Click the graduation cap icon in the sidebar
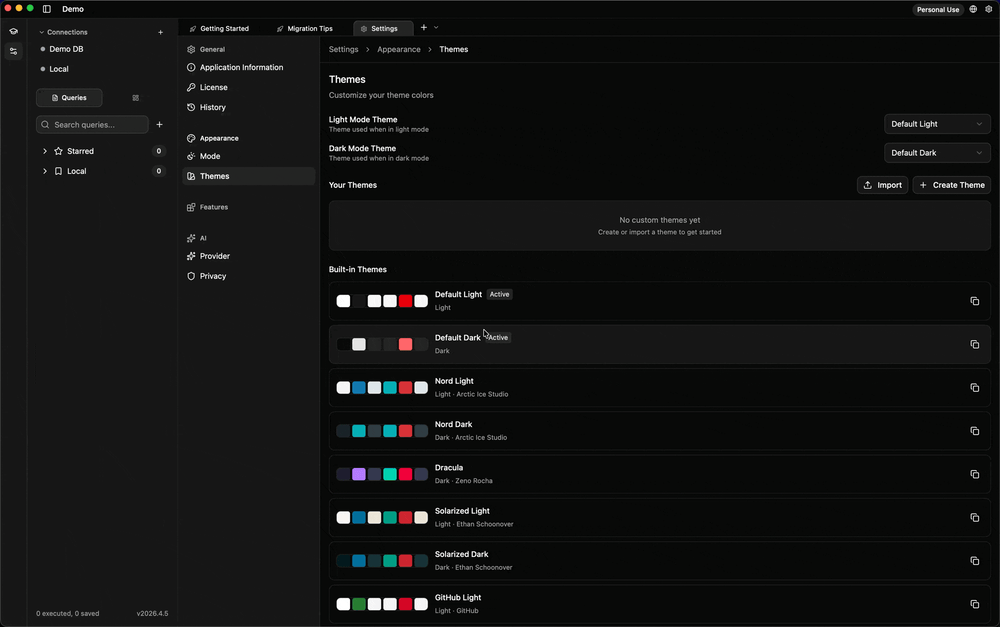1000x627 pixels. pos(13,31)
